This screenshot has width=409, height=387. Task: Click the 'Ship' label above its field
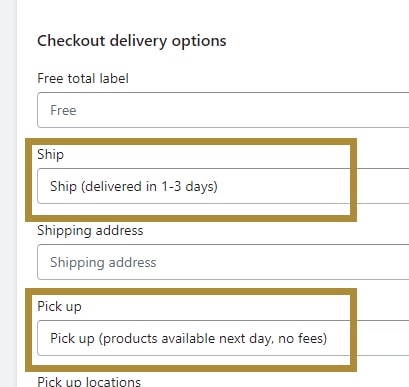click(x=50, y=155)
